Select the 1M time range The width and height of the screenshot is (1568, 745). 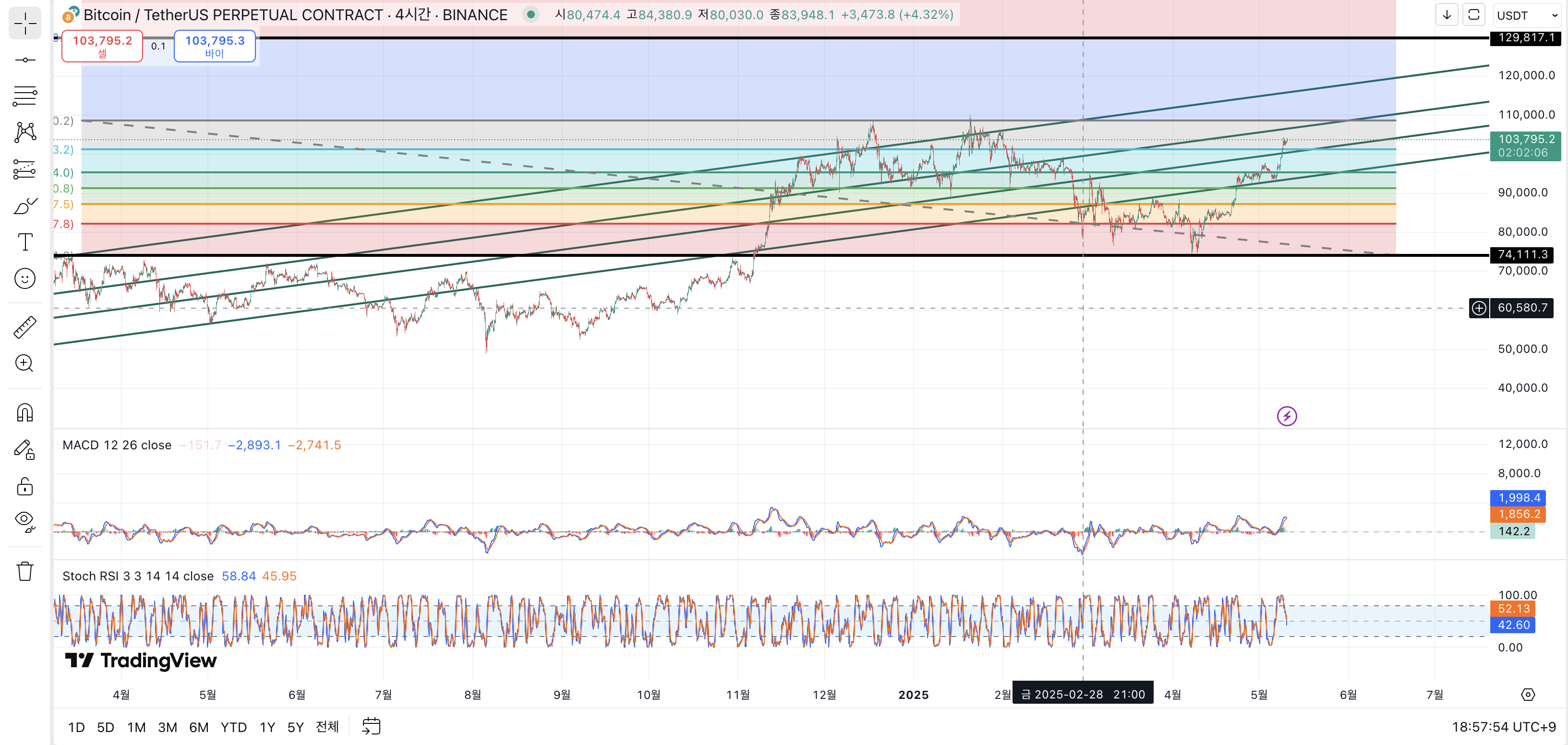(x=136, y=727)
